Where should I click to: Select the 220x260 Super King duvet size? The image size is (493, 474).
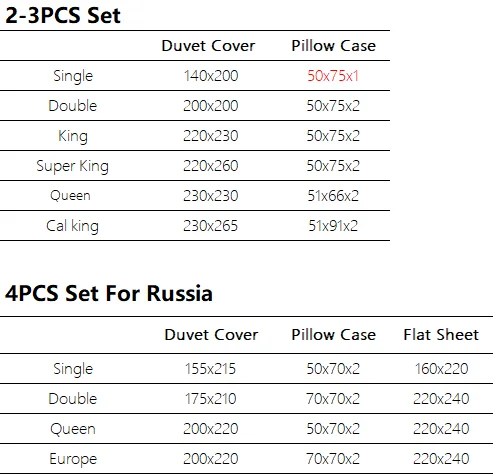tap(211, 166)
